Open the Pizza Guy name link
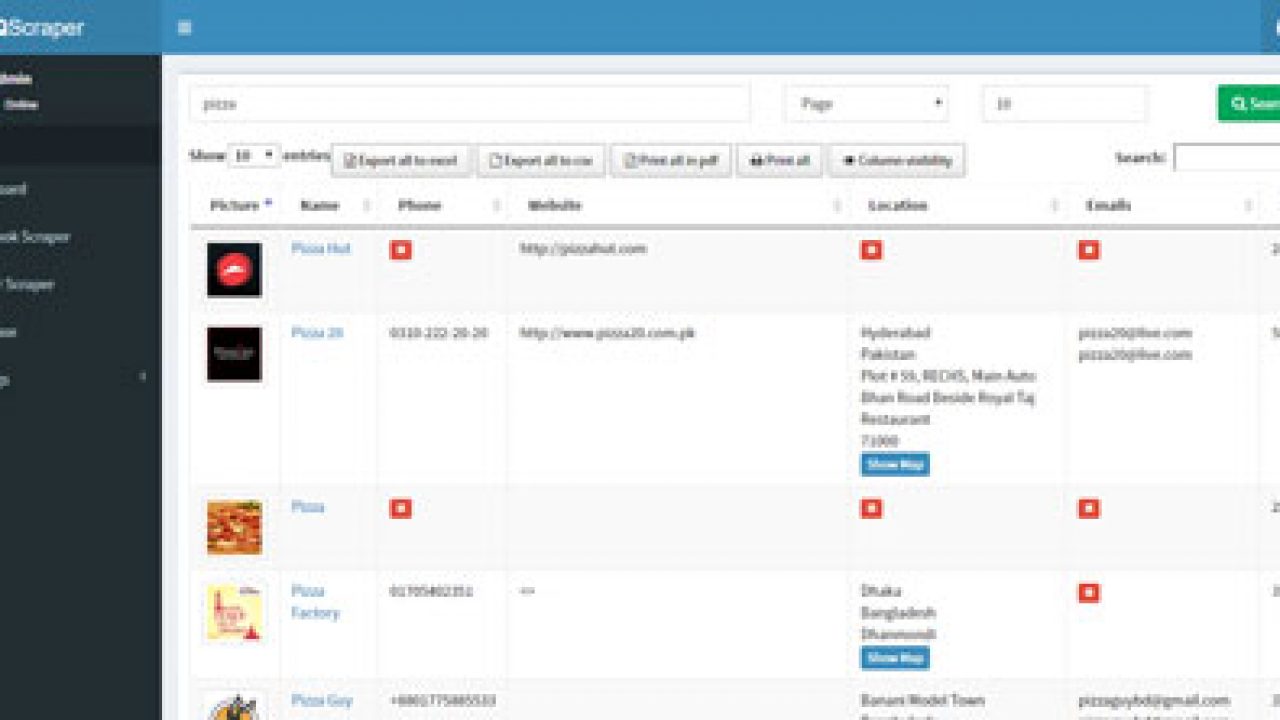This screenshot has height=720, width=1280. 322,700
